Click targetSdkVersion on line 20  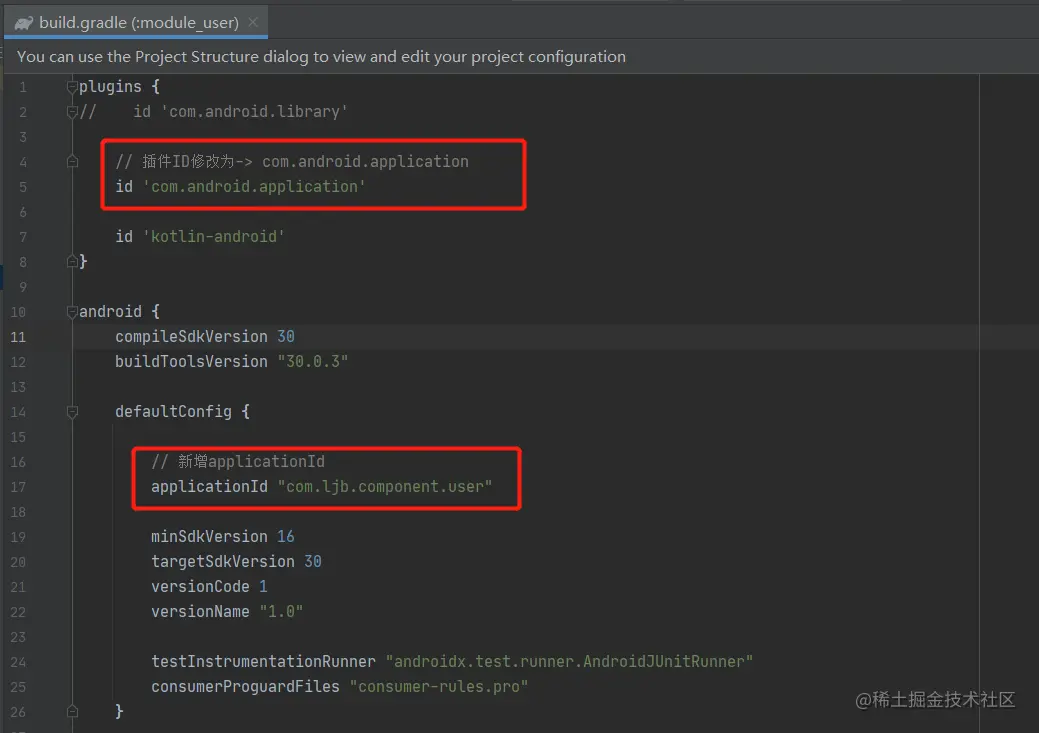pyautogui.click(x=223, y=562)
